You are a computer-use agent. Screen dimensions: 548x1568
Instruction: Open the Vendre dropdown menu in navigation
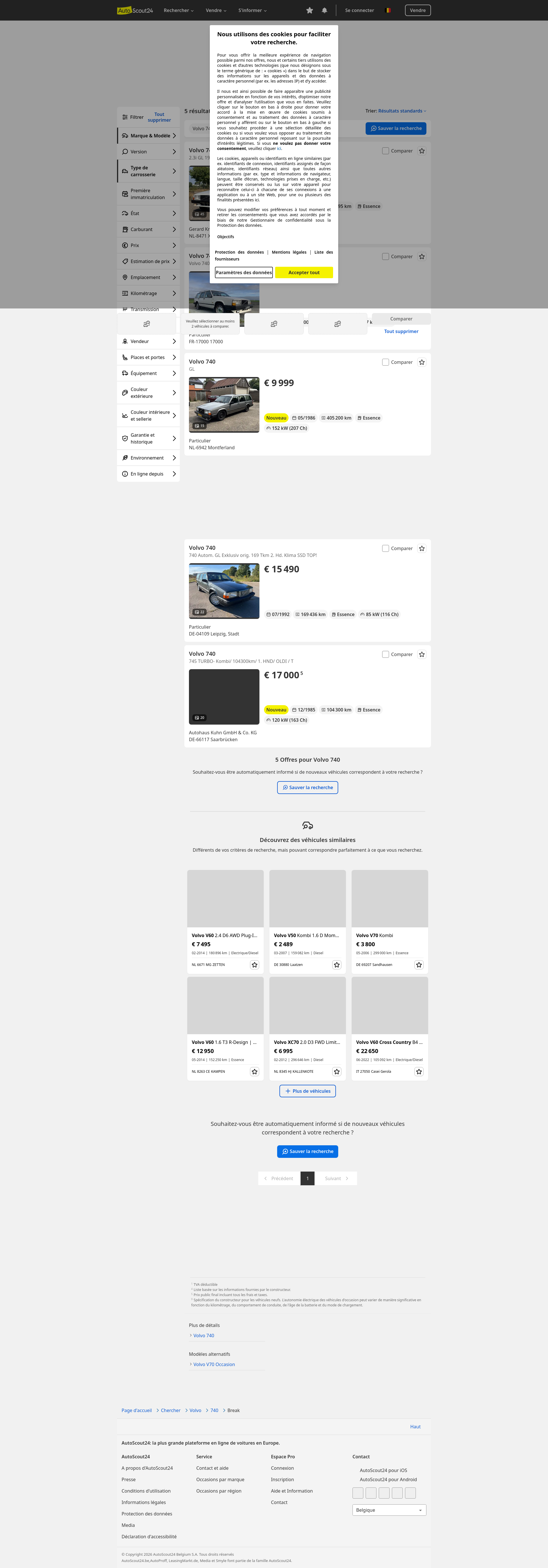click(216, 10)
